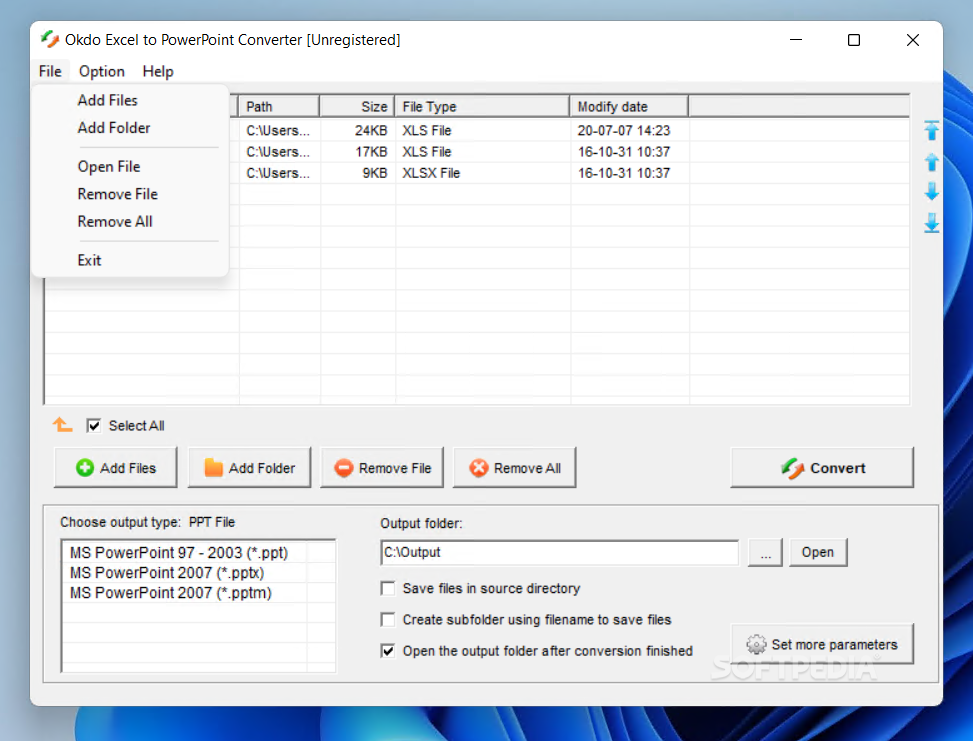Viewport: 973px width, 741px height.
Task: Select MS PowerPoint 2007 (*.pptx) output type
Action: [x=166, y=573]
